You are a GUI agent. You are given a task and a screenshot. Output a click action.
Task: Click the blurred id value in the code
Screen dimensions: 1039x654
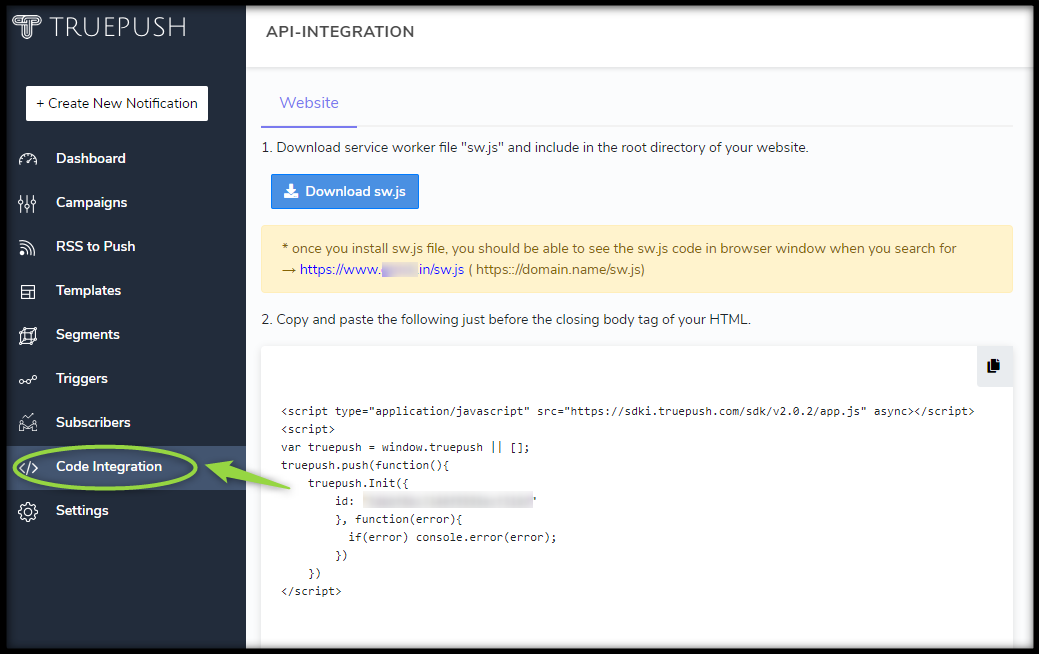[x=448, y=500]
